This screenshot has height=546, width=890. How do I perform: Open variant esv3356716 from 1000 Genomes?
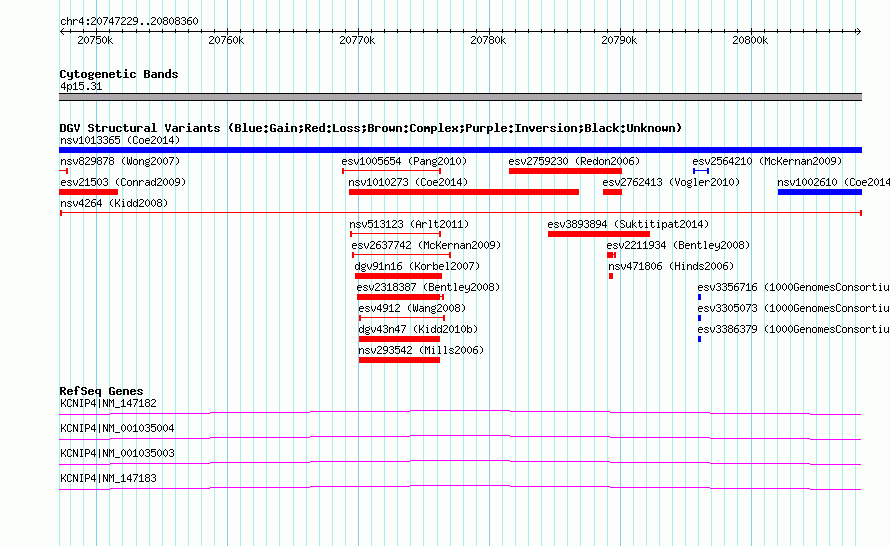click(794, 287)
